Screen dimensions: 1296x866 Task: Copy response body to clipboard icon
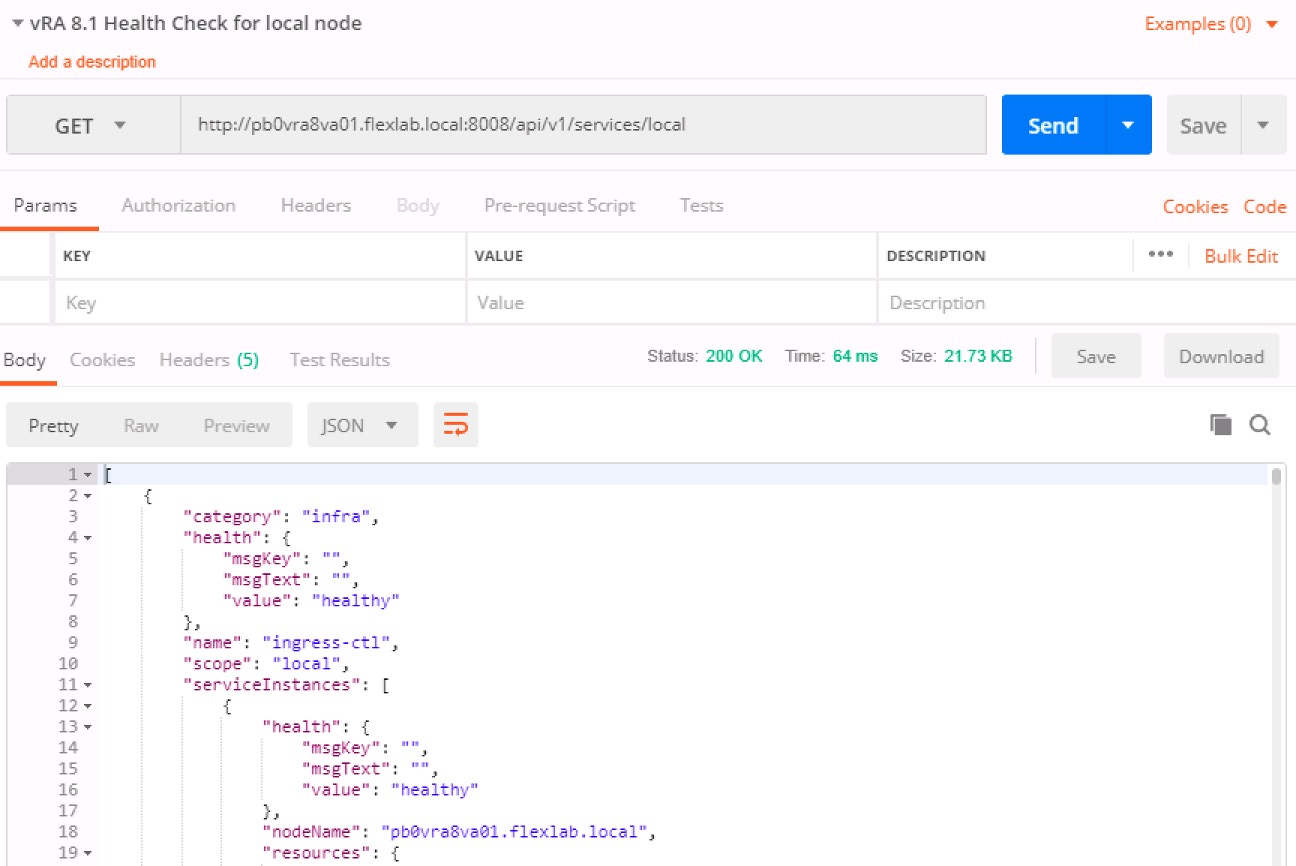(x=1220, y=425)
